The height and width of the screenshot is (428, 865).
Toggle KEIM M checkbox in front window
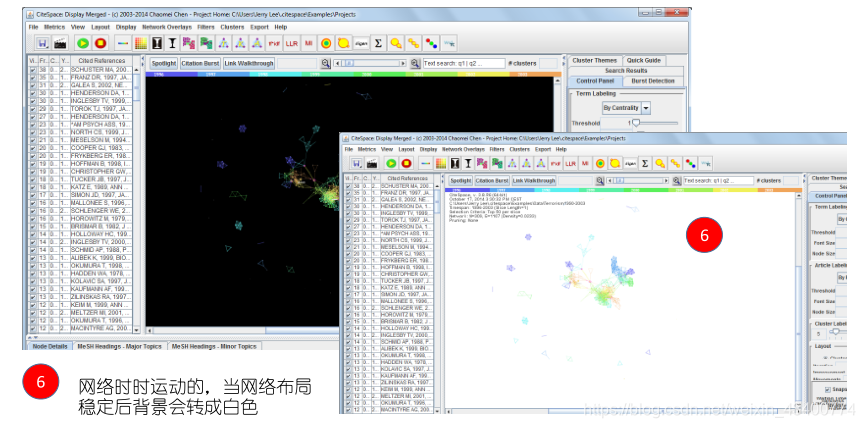pyautogui.click(x=348, y=389)
